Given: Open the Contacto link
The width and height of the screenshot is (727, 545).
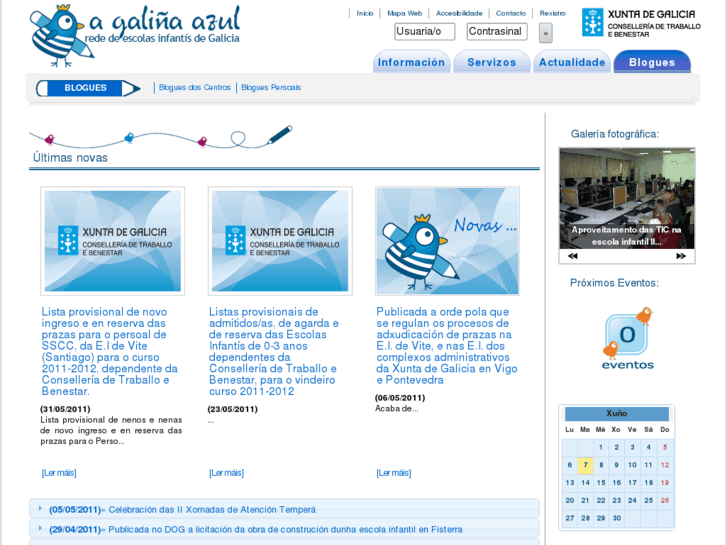Looking at the screenshot, I should pos(510,13).
